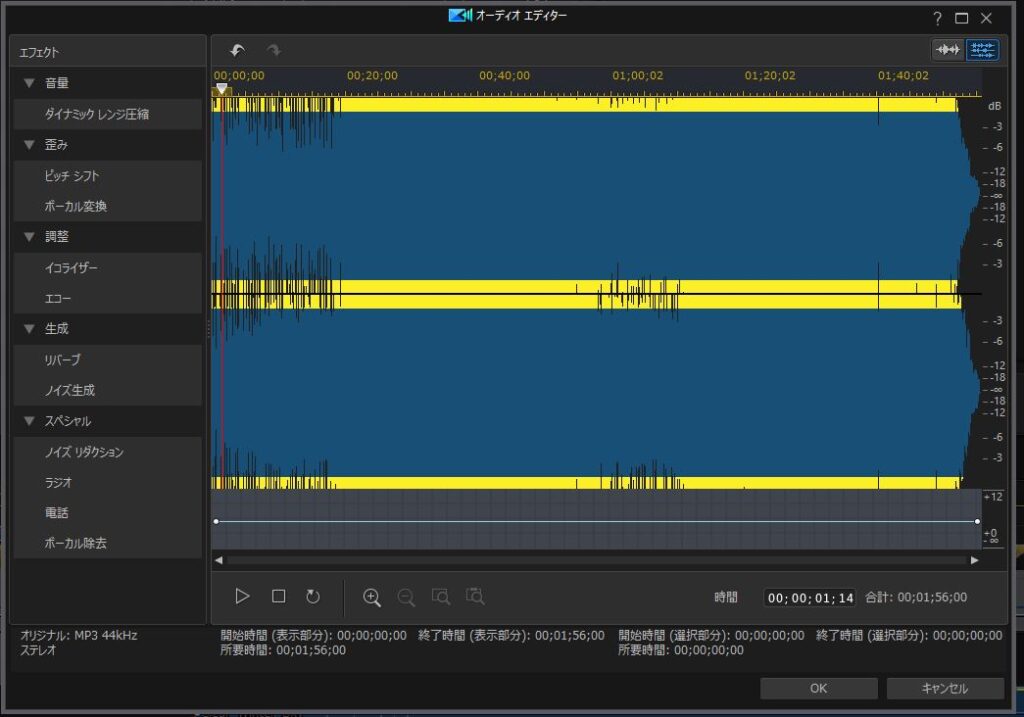Click the left volume envelope keyframe point

[x=216, y=521]
